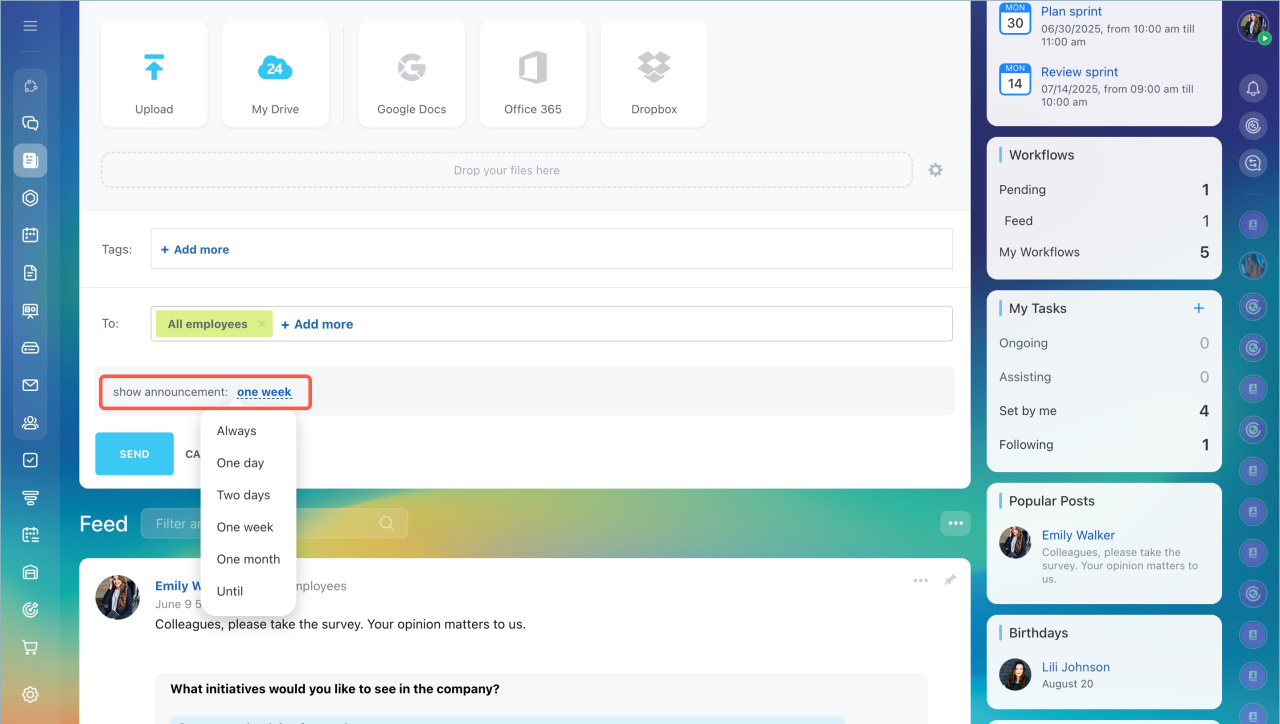The height and width of the screenshot is (724, 1280).
Task: Pin Emily Walker's feed post
Action: point(950,580)
